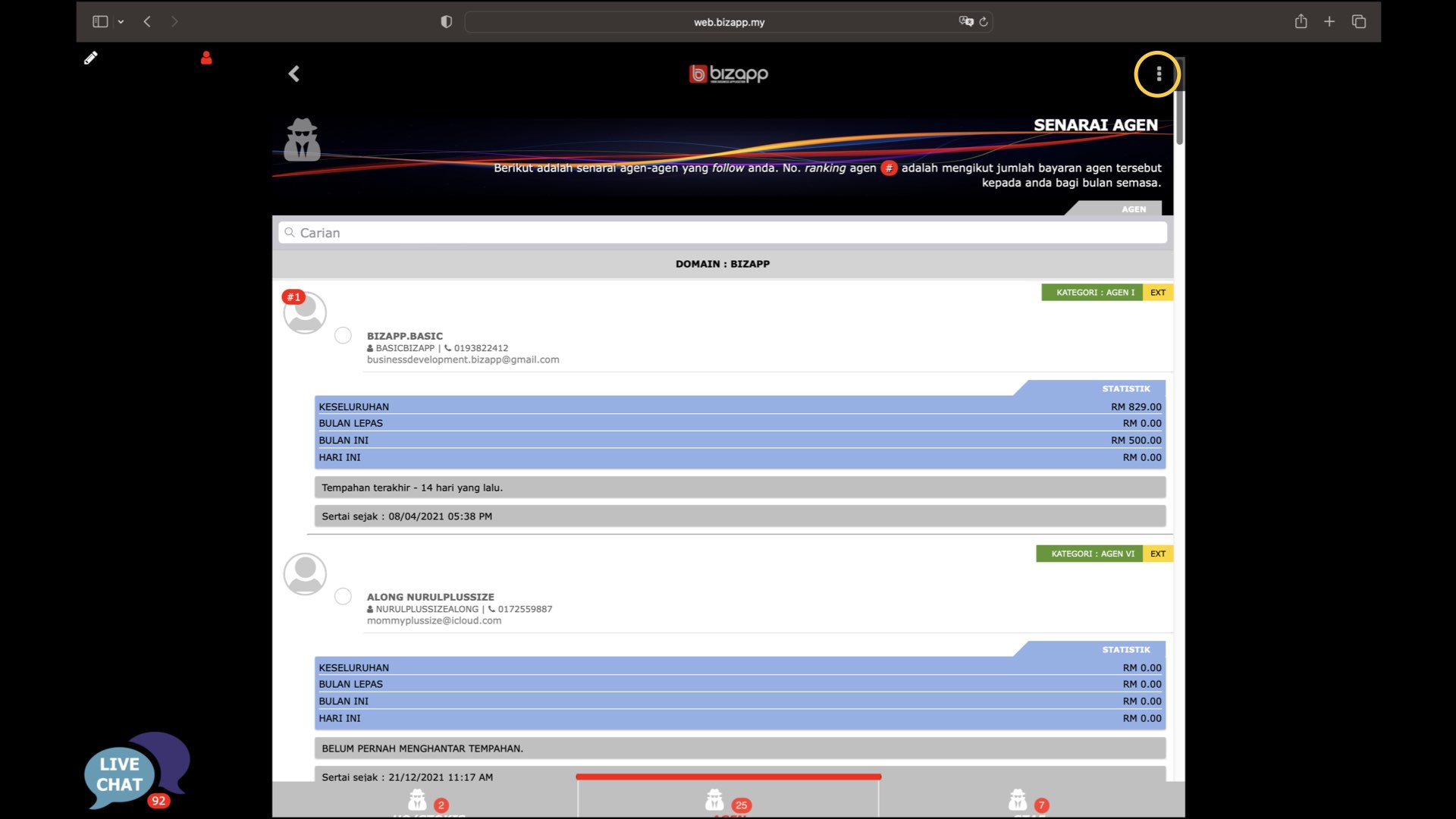This screenshot has height=819, width=1456.
Task: Click EXT button for BIZAPP.BASIC
Action: (x=1157, y=293)
